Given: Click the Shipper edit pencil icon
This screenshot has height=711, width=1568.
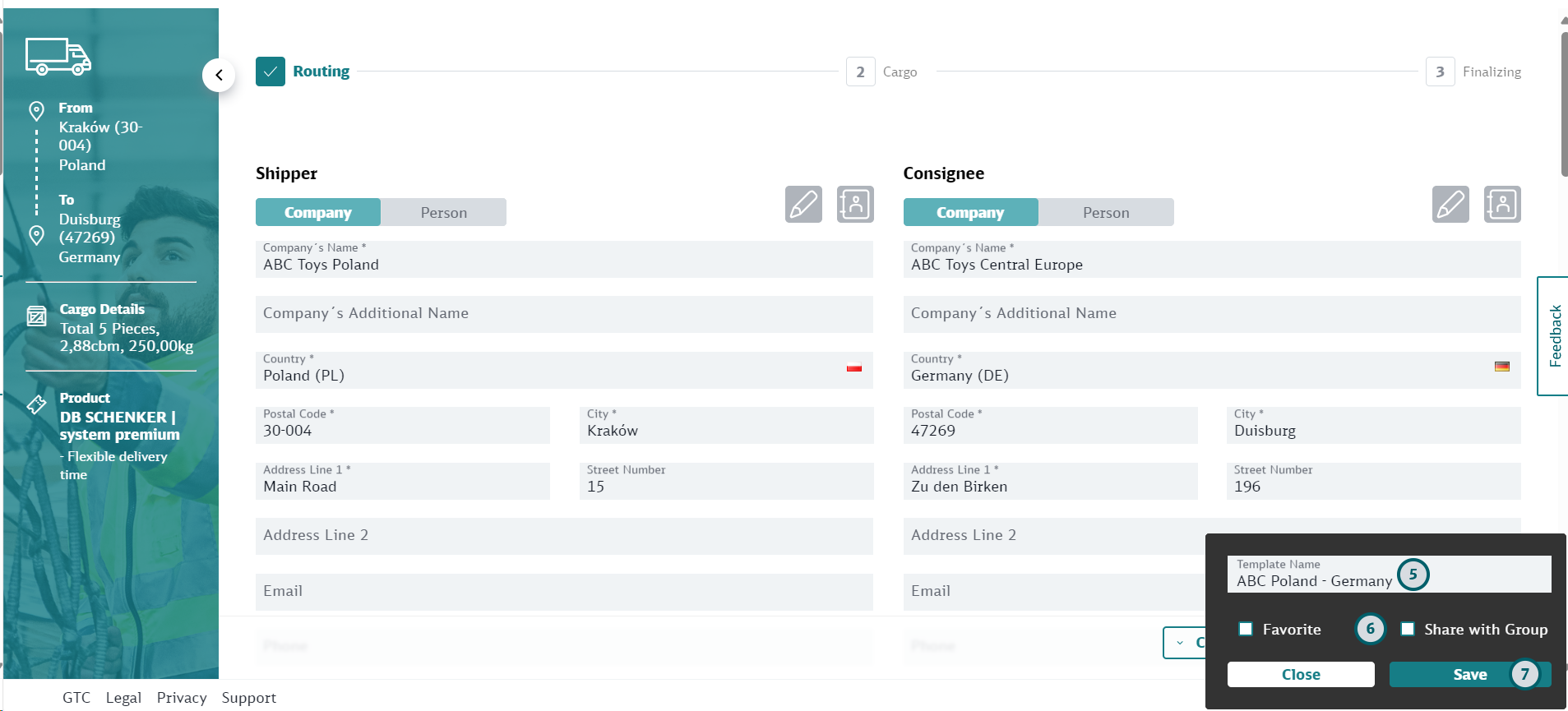Looking at the screenshot, I should (x=803, y=205).
